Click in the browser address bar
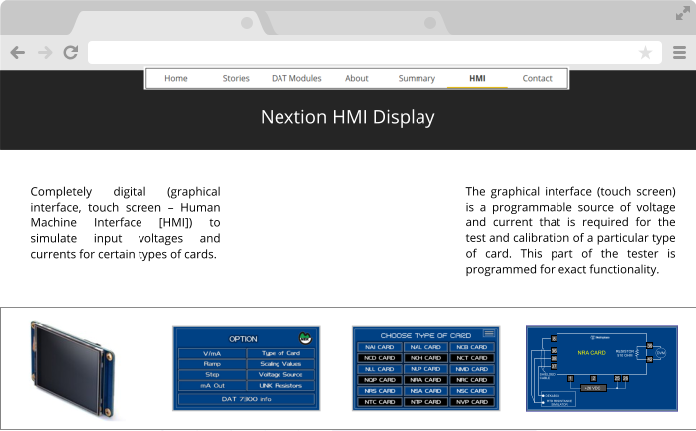This screenshot has width=696, height=431. pos(360,53)
